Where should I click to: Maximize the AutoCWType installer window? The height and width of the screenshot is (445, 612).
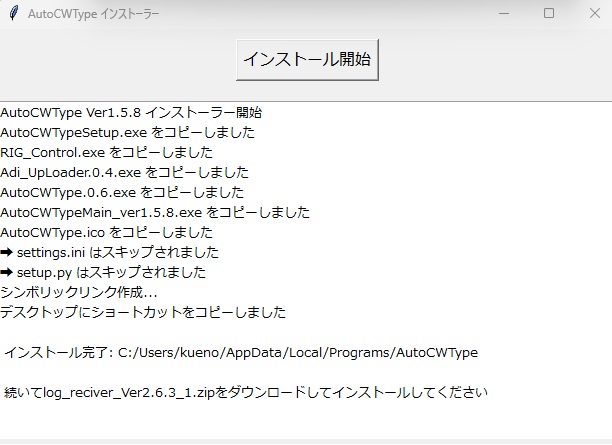[x=548, y=14]
